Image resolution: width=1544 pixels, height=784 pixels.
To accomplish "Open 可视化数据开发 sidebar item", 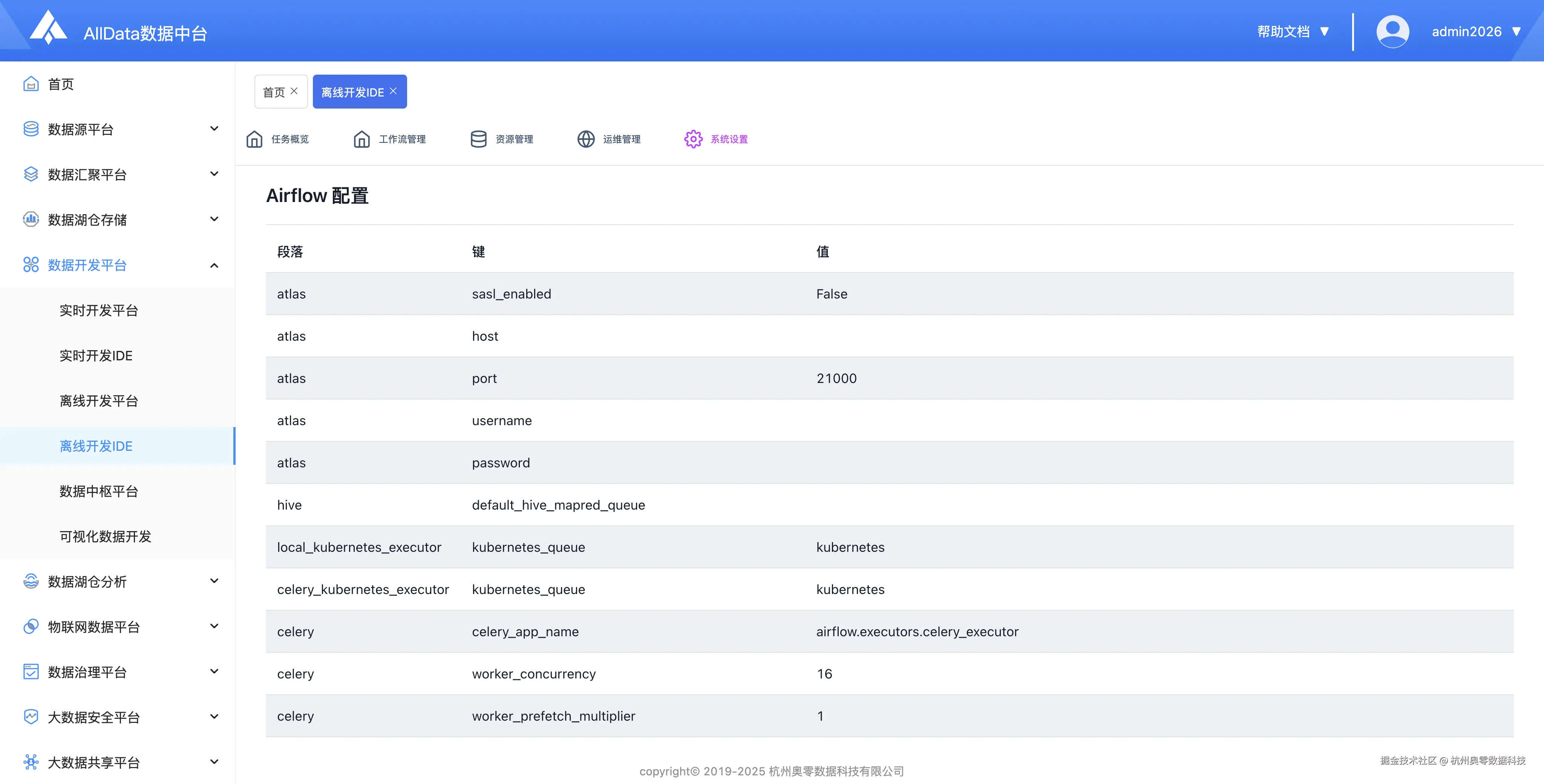I will click(106, 536).
